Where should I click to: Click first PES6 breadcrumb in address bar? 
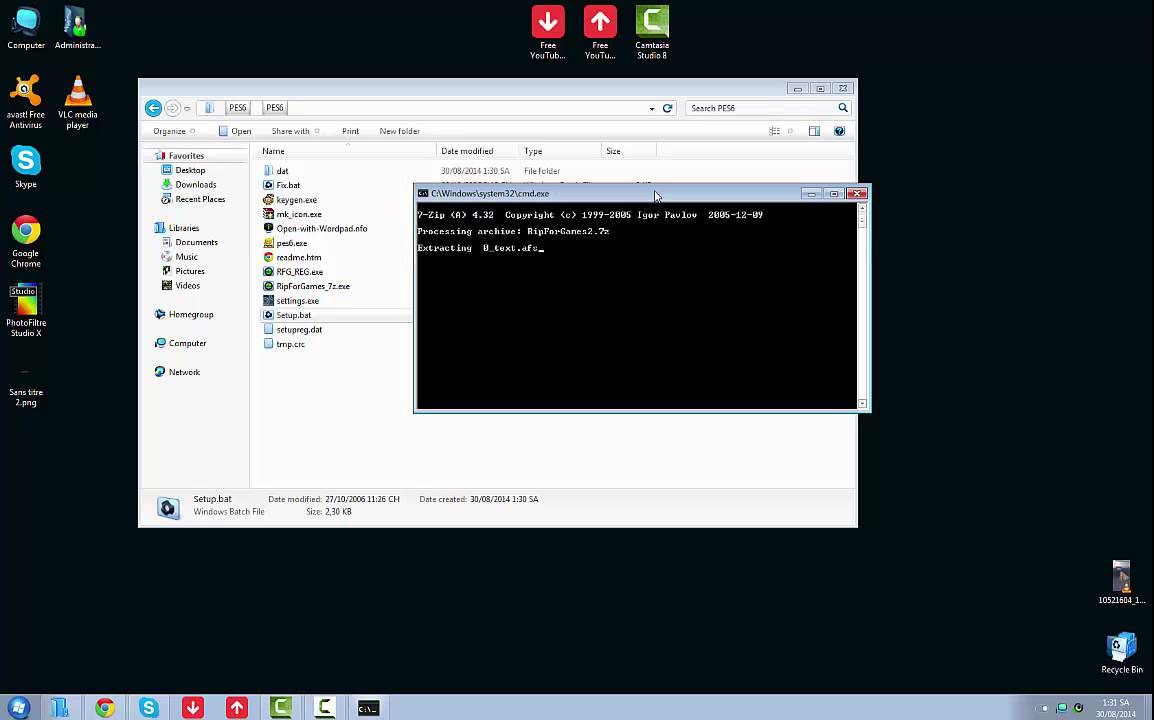(x=238, y=108)
